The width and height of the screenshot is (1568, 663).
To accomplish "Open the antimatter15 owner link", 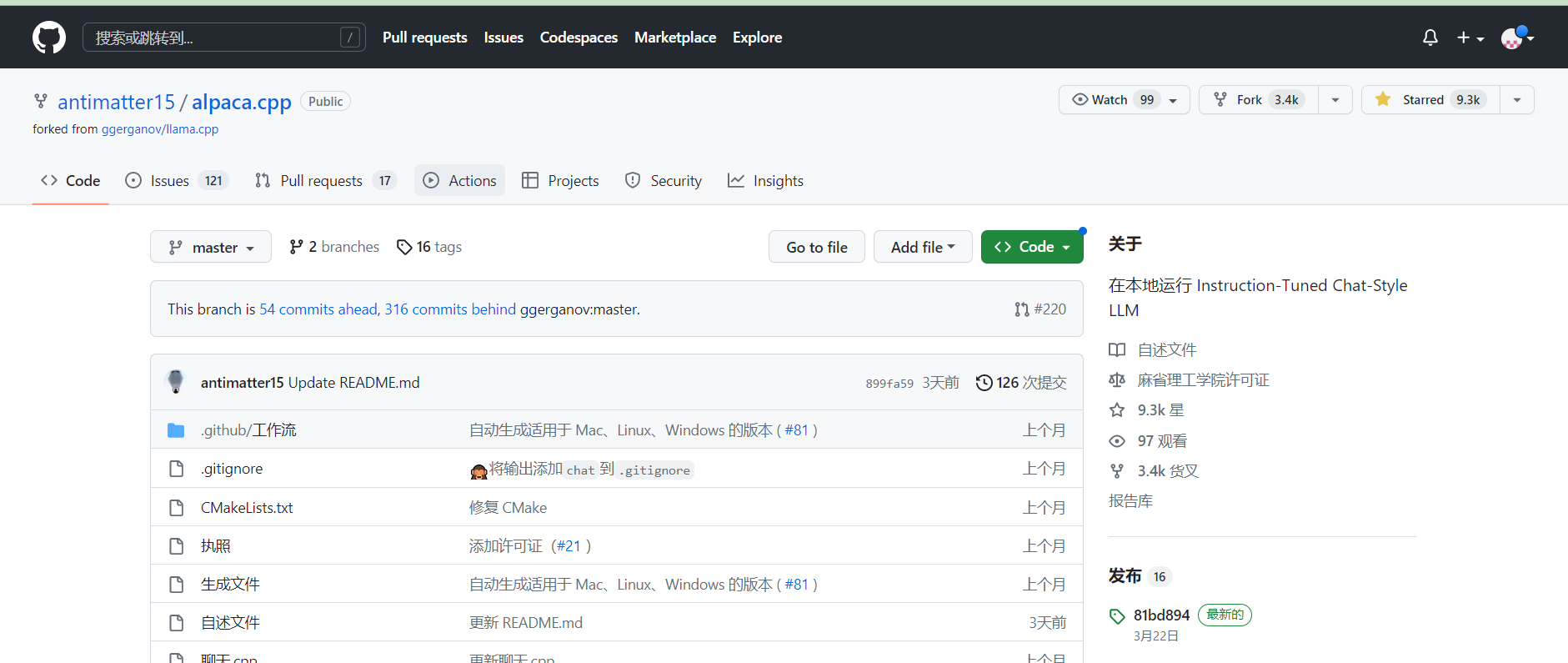I will [x=117, y=102].
